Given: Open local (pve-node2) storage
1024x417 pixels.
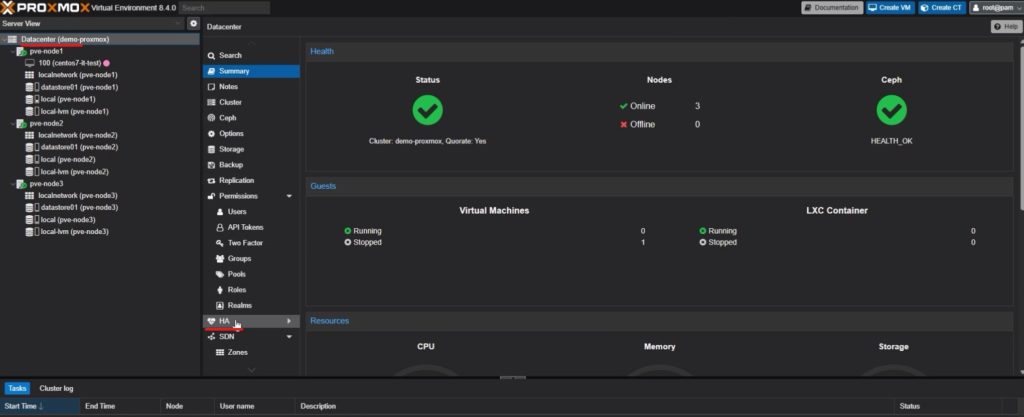Looking at the screenshot, I should (68, 159).
